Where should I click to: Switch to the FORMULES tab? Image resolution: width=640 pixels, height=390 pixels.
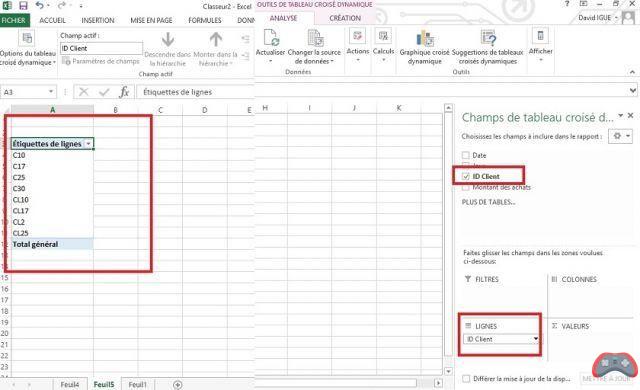pyautogui.click(x=204, y=20)
